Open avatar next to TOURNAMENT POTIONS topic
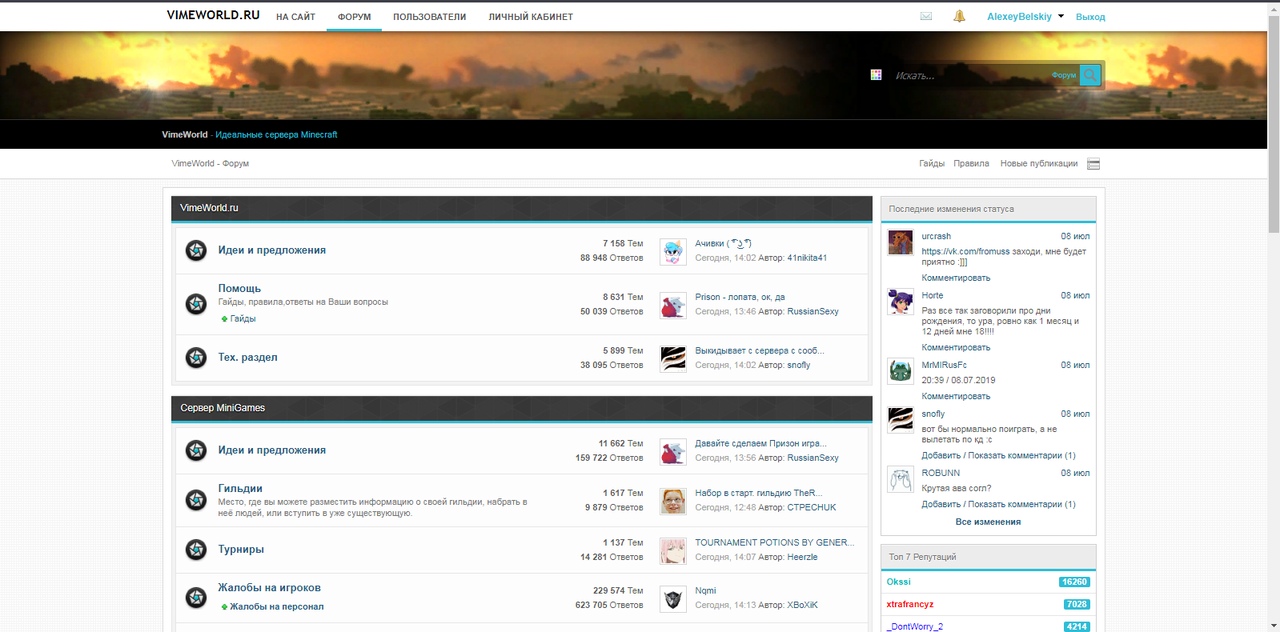 673,550
